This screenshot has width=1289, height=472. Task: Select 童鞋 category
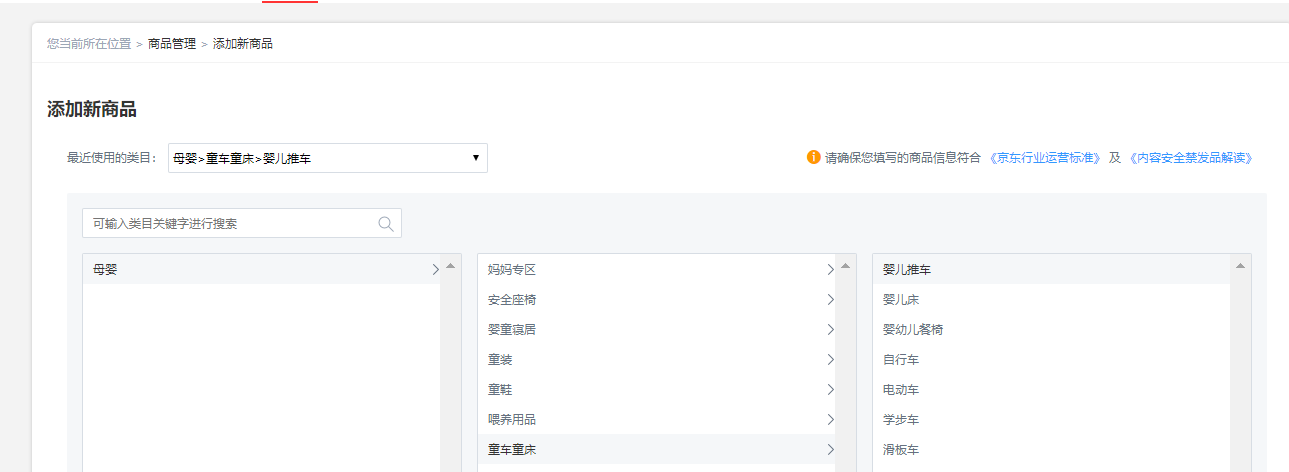[657, 389]
